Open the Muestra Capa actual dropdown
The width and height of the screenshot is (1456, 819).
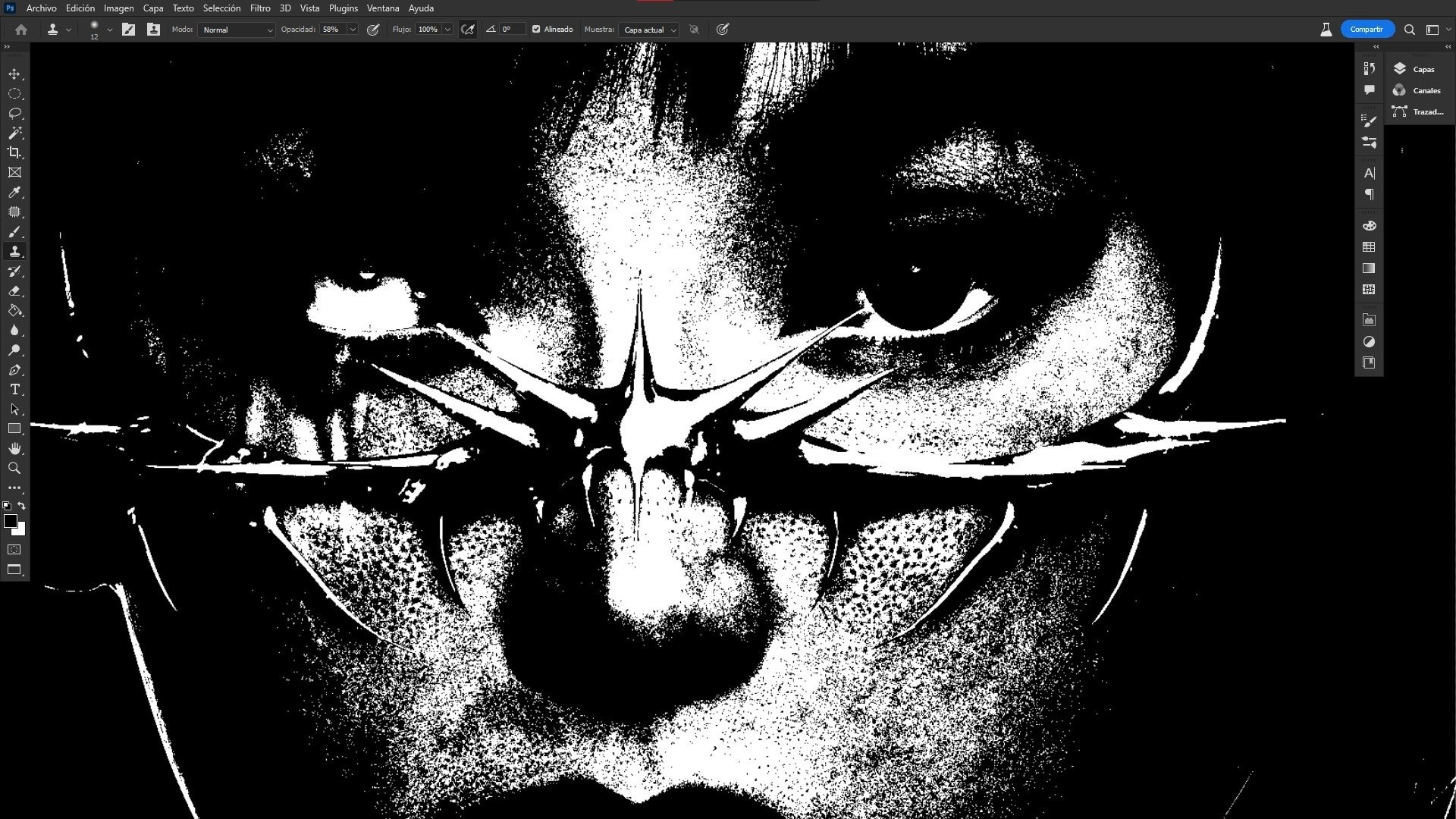(649, 30)
